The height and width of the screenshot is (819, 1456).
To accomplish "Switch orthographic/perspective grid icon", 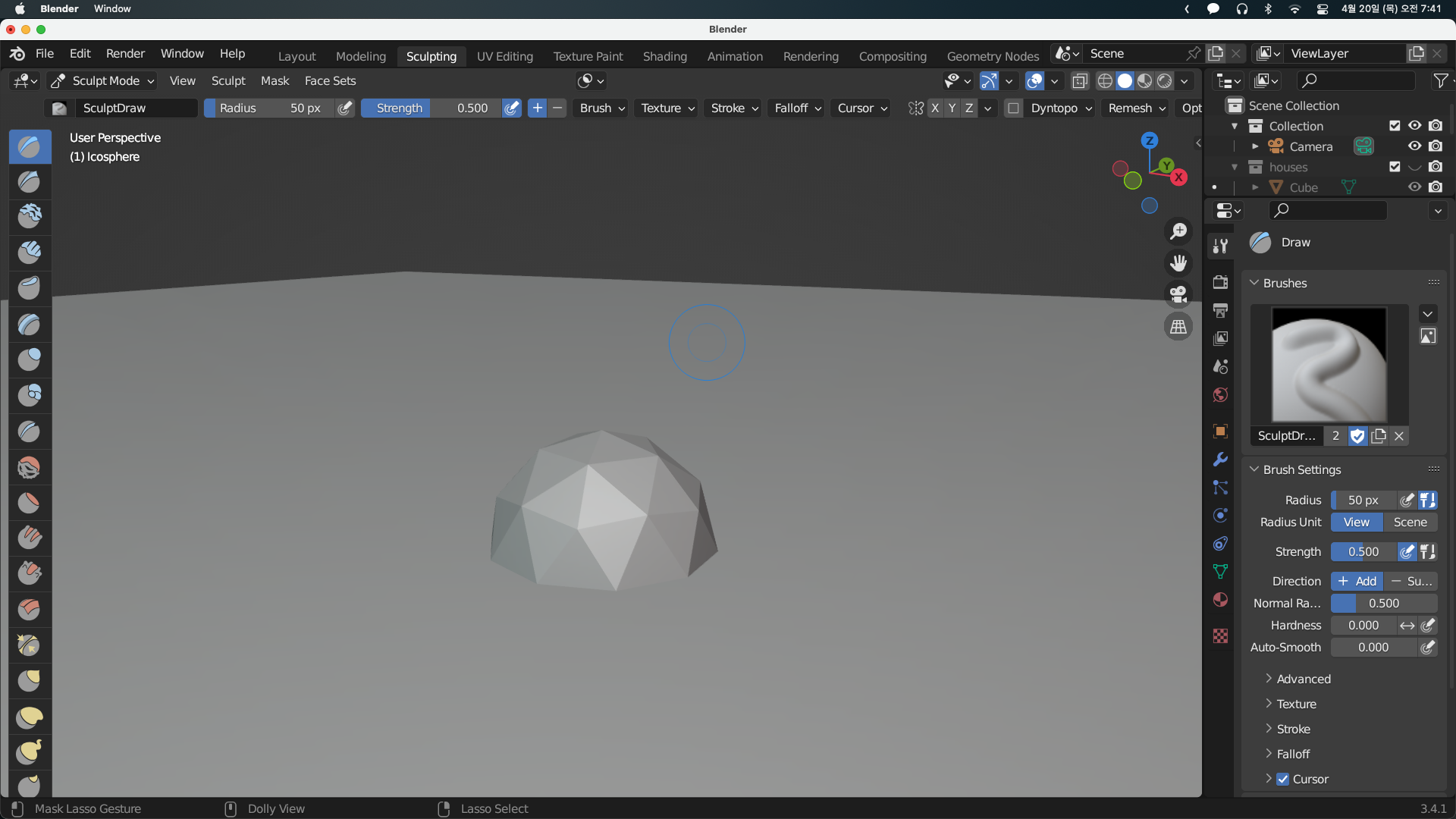I will pos(1178,327).
